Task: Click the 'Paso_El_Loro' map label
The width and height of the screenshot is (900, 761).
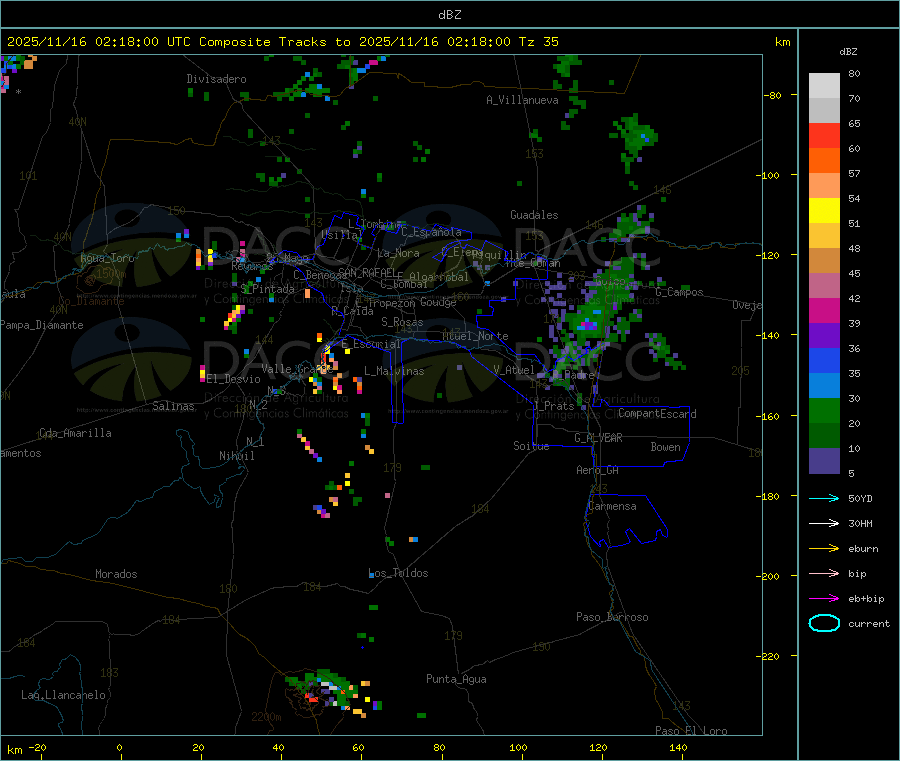Action: 691,731
